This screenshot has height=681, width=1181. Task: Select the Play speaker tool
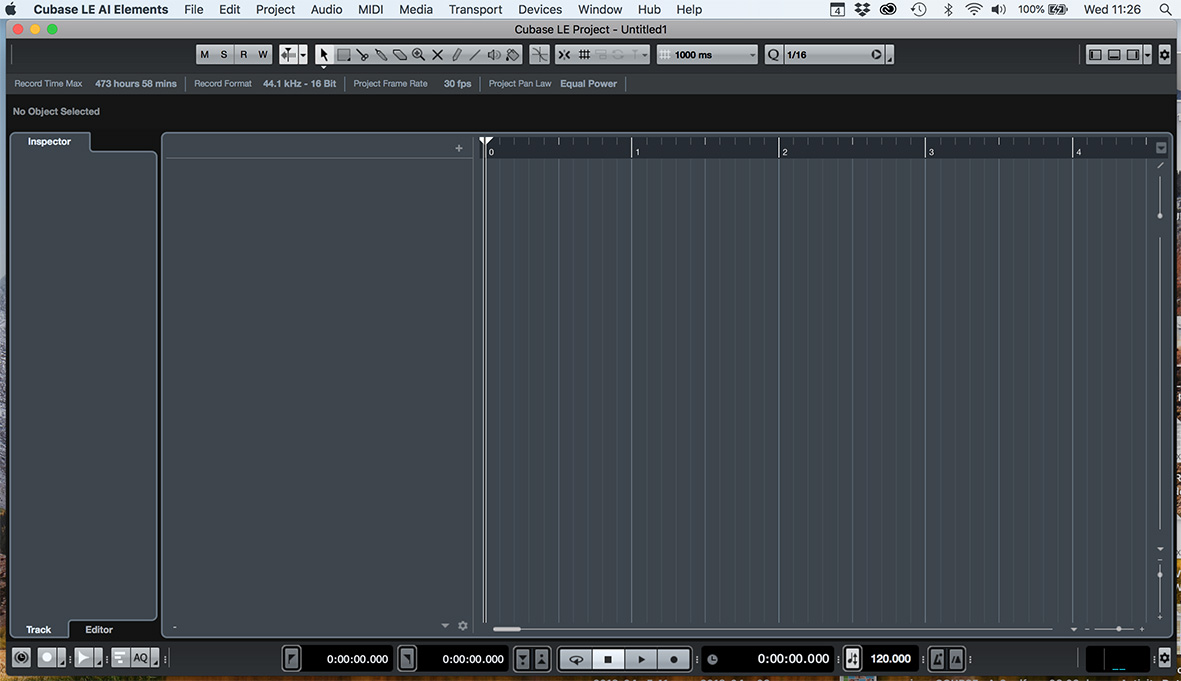coord(494,54)
